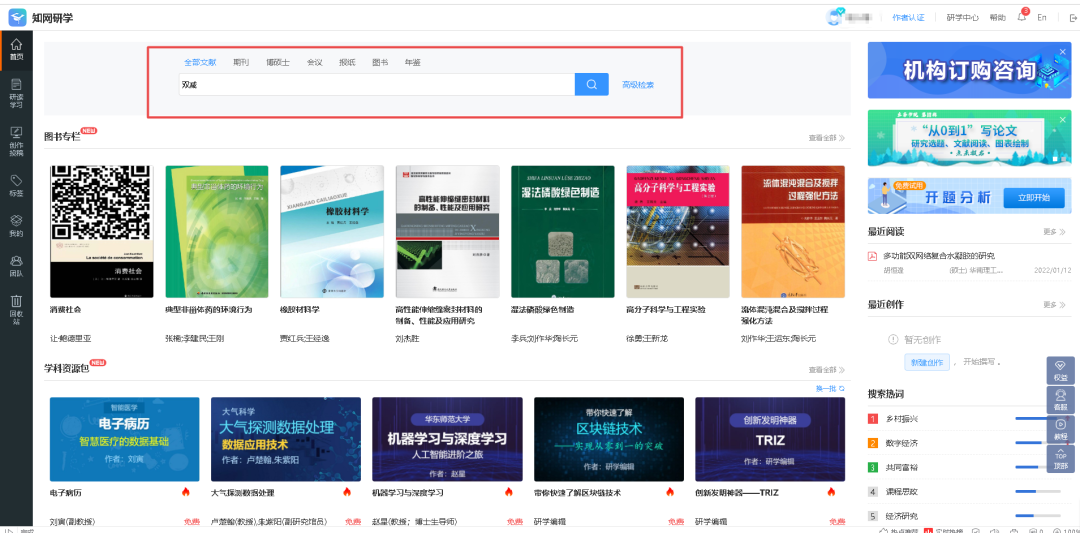The width and height of the screenshot is (1080, 533).
Task: Select the 图书 search tab
Action: (380, 62)
